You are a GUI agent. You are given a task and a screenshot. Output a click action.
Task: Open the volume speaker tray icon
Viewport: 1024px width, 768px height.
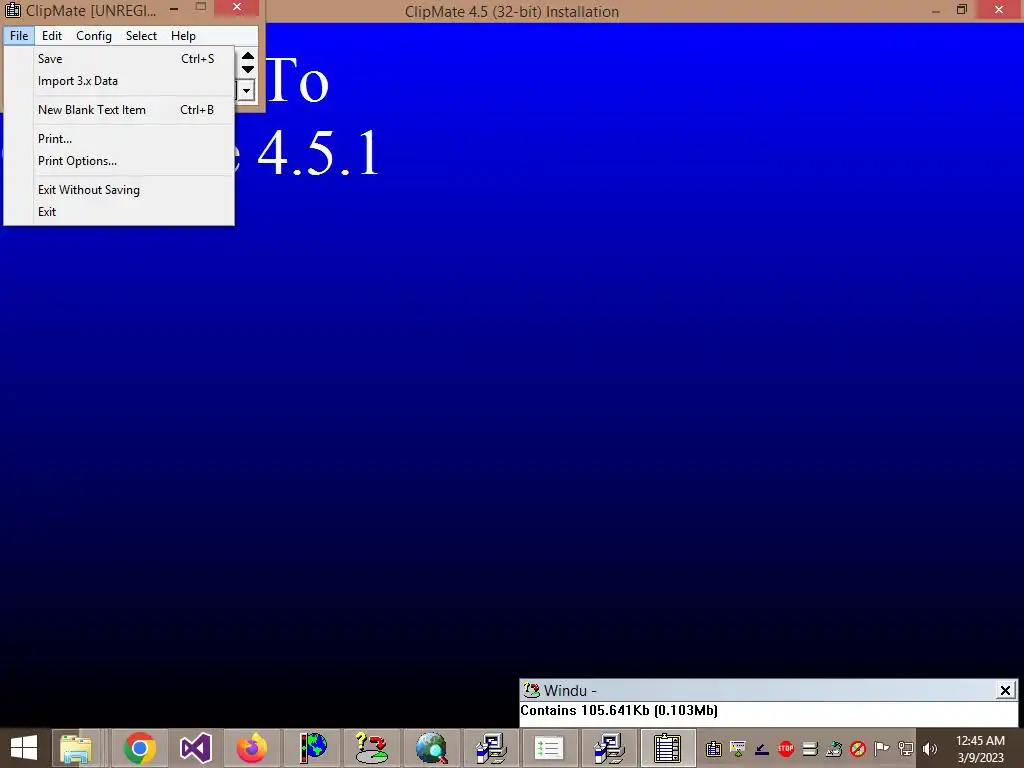tap(930, 748)
